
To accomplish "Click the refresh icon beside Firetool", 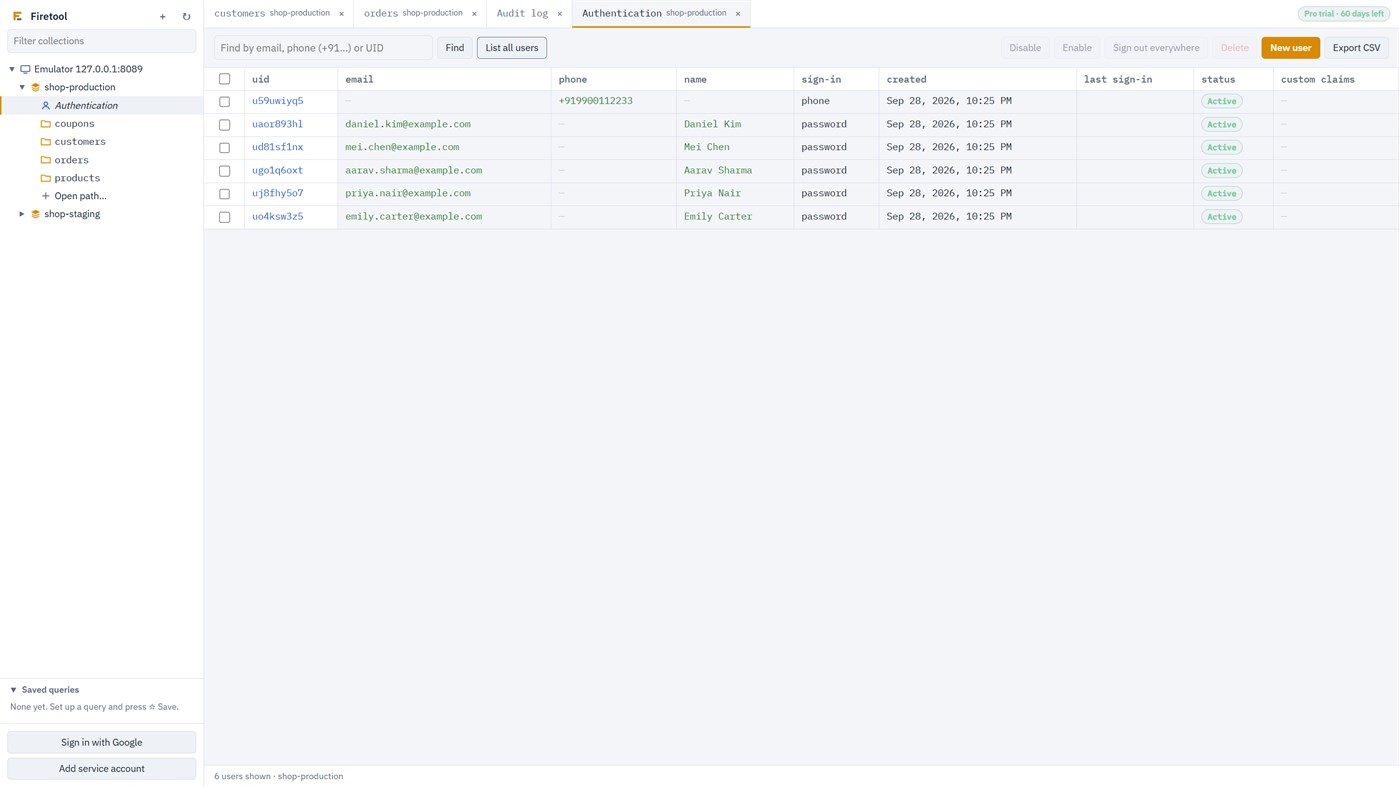I will (x=186, y=17).
